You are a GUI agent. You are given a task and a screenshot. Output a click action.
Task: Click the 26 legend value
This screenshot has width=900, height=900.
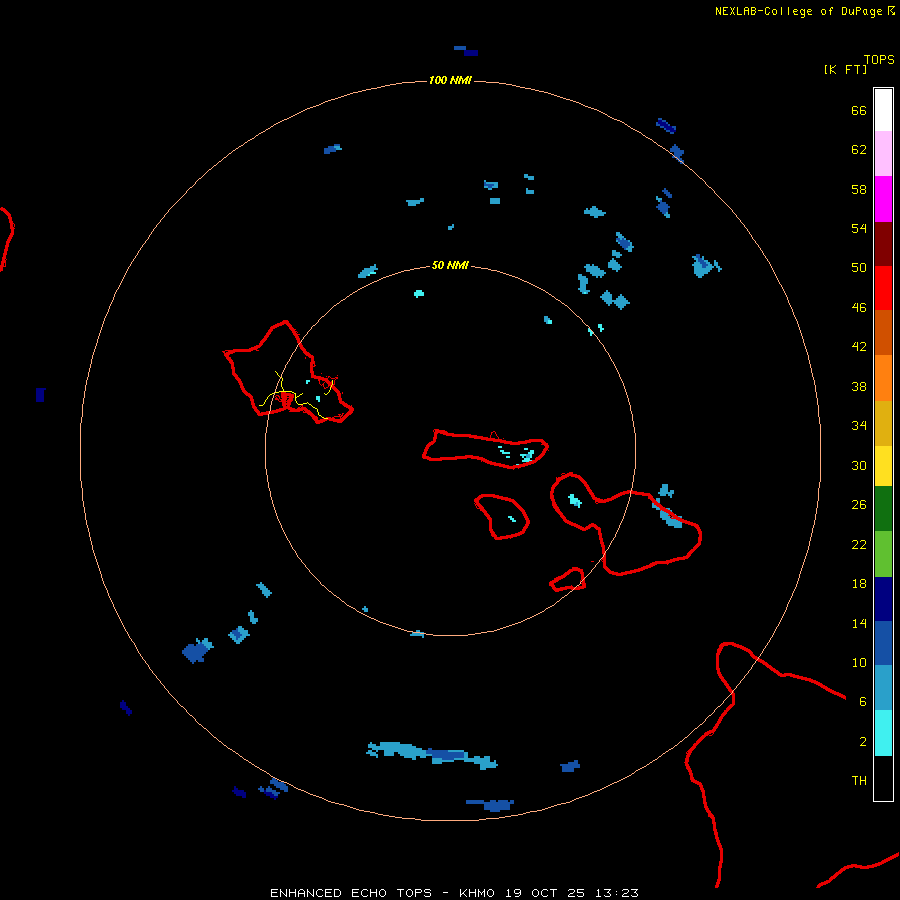tap(859, 505)
